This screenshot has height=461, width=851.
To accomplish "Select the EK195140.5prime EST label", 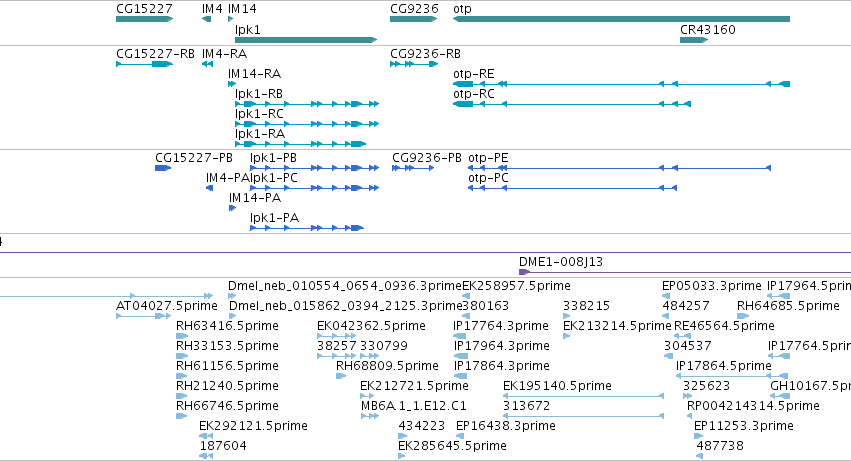I will coord(557,386).
